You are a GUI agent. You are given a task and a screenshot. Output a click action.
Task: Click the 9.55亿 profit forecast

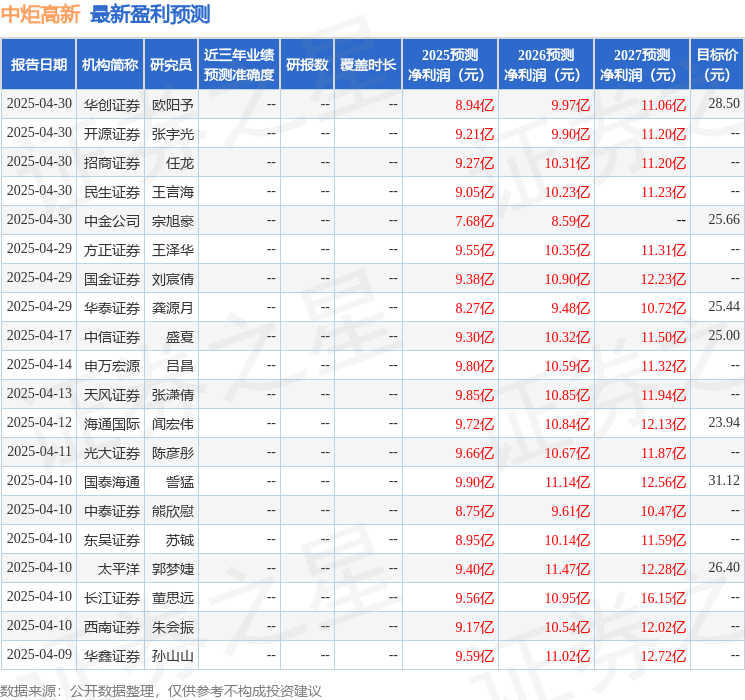coord(475,250)
